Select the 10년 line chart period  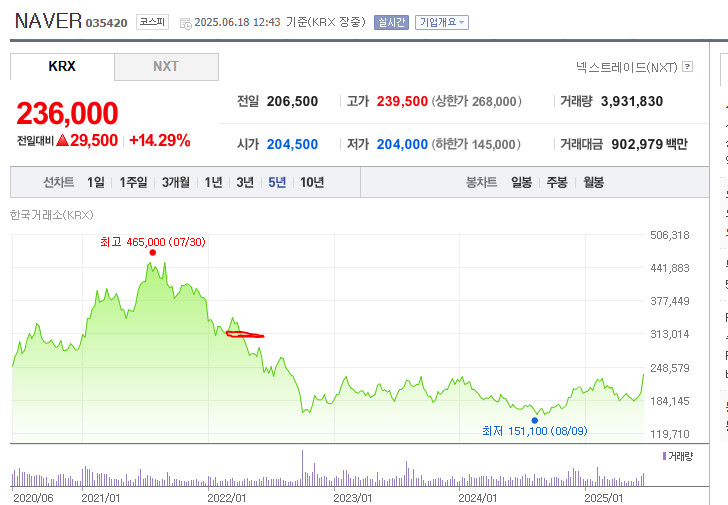pos(312,182)
